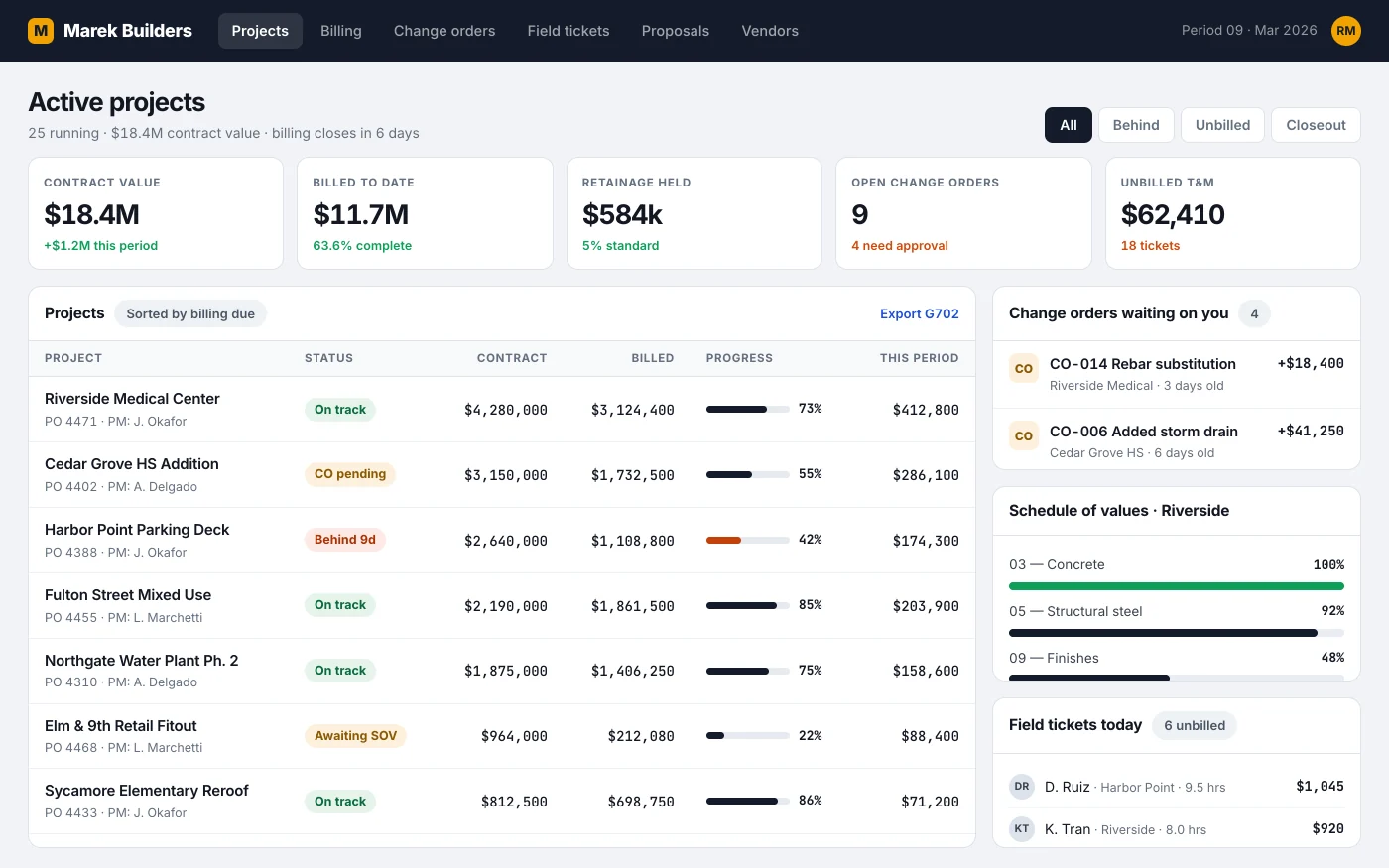This screenshot has width=1389, height=868.
Task: Open the Retainage Held card
Action: pyautogui.click(x=694, y=213)
